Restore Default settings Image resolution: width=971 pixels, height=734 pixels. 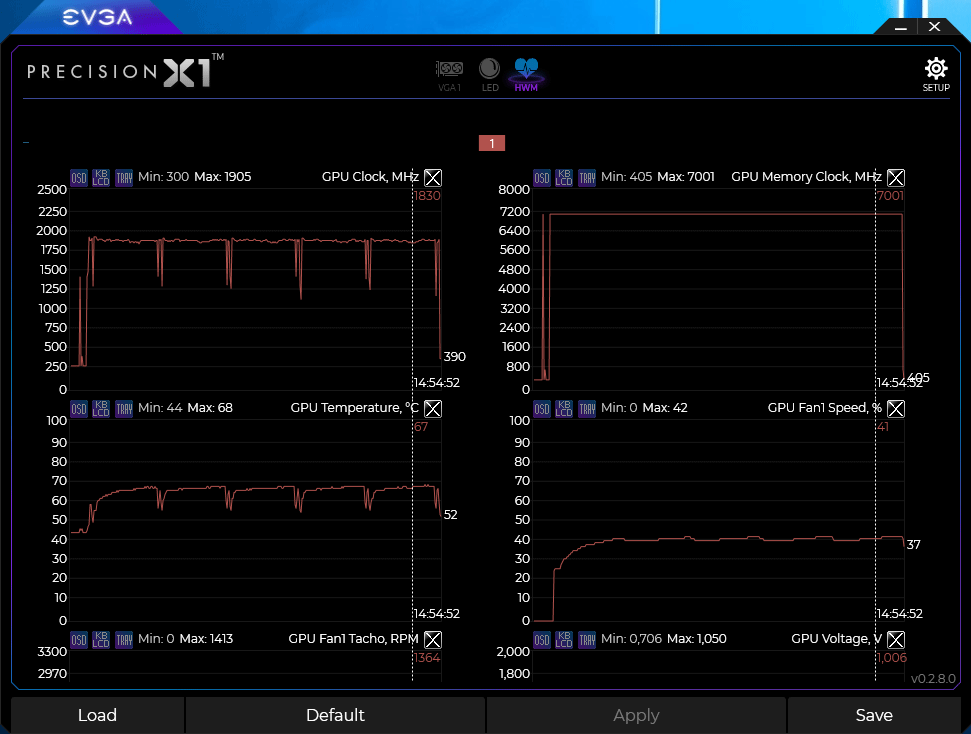tap(335, 715)
